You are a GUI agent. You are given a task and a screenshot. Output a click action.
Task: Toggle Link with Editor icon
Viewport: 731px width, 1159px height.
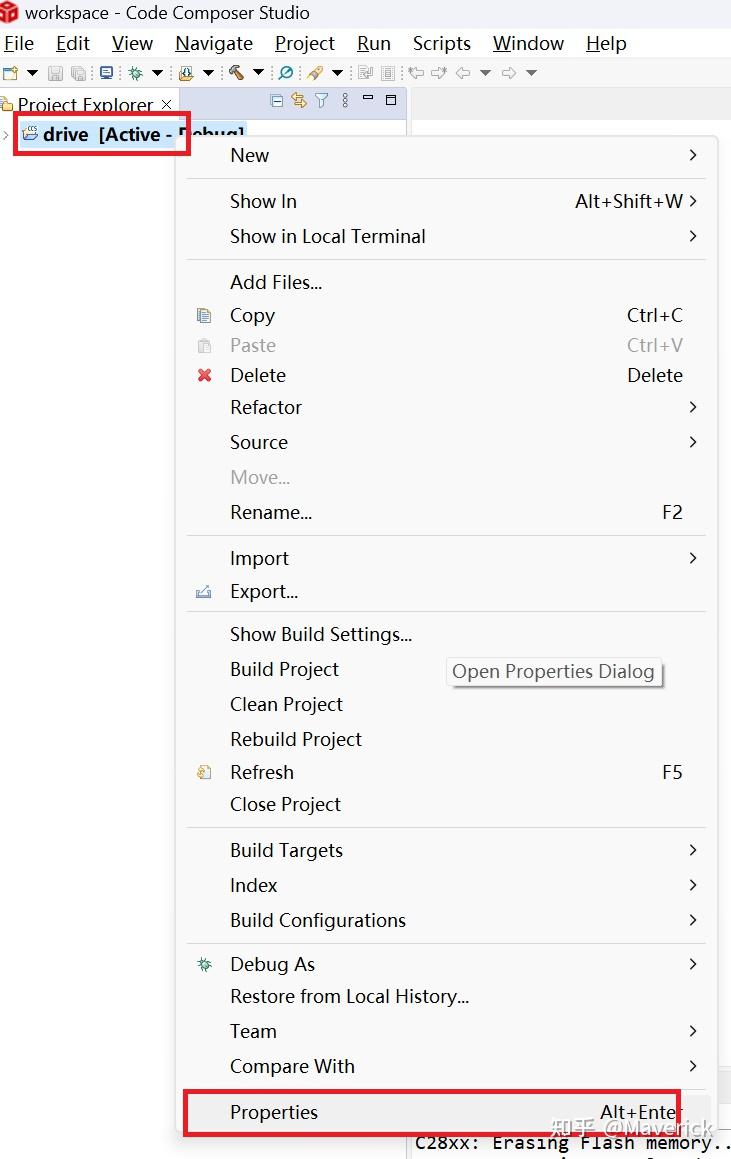[299, 100]
